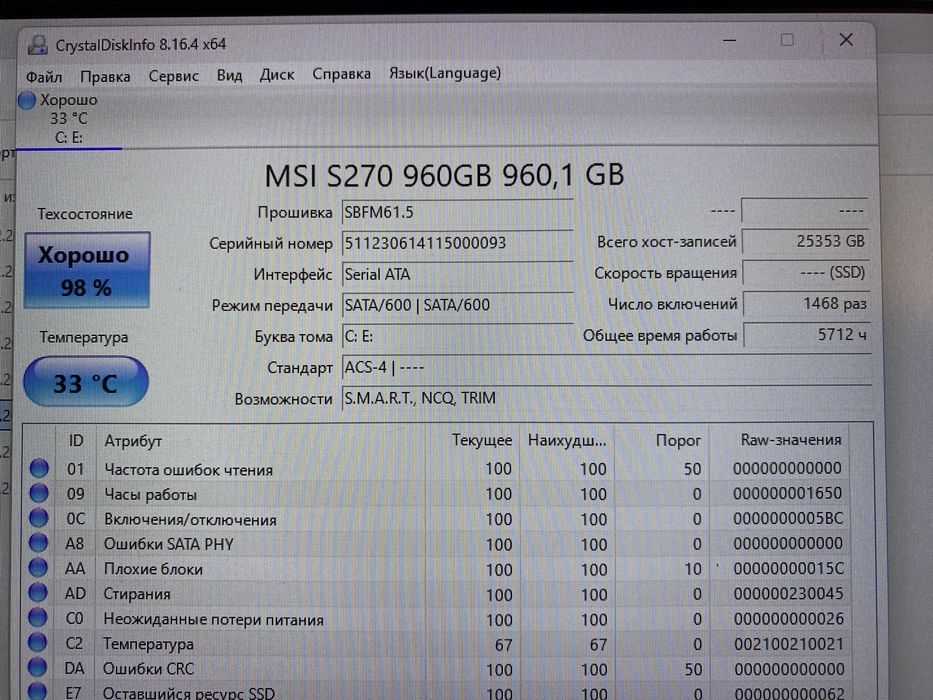Click raw value 000000230045
The width and height of the screenshot is (933, 700).
click(x=788, y=593)
